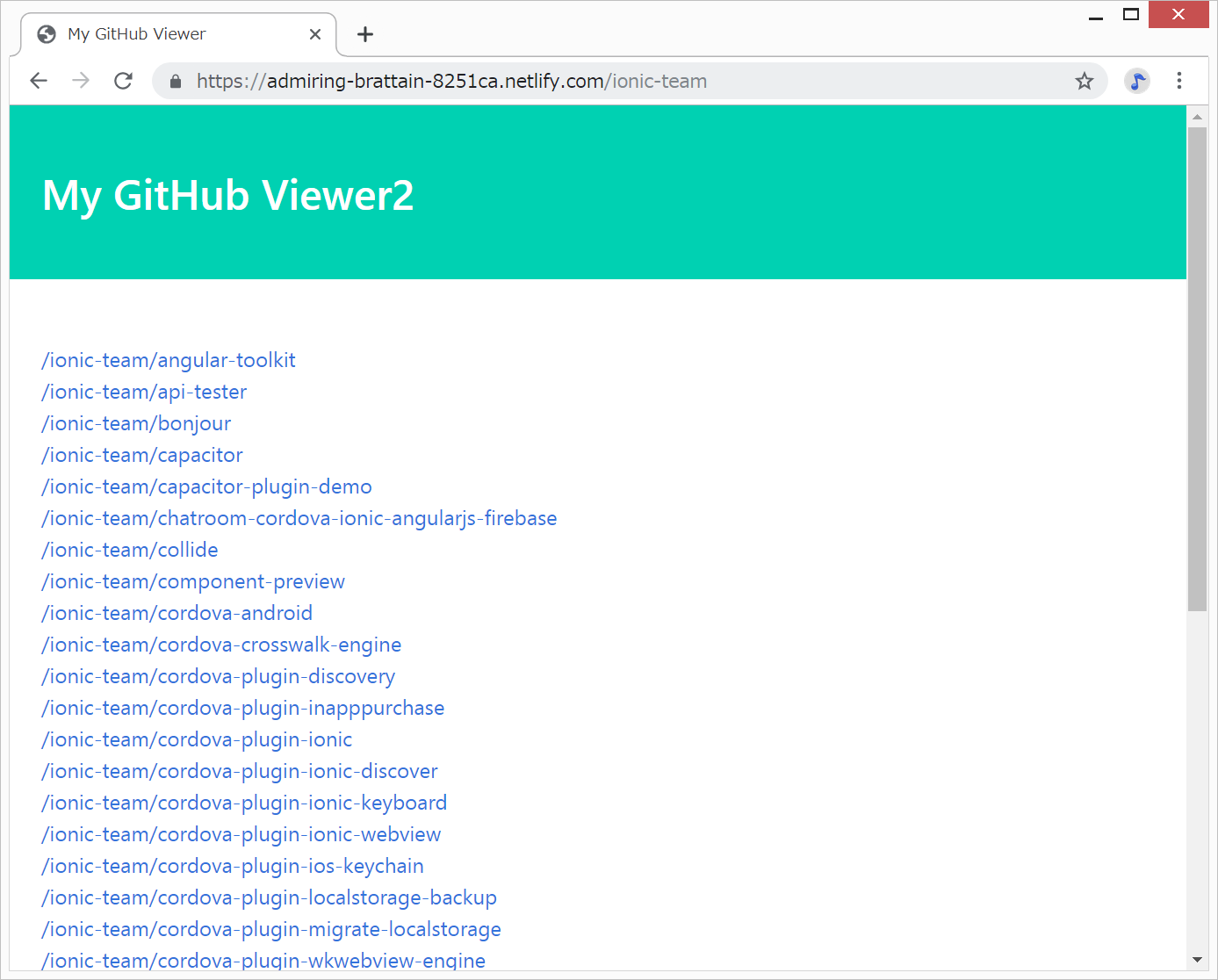This screenshot has width=1218, height=980.
Task: Open cordova-plugin-ionic-keyboard link
Action: point(244,803)
